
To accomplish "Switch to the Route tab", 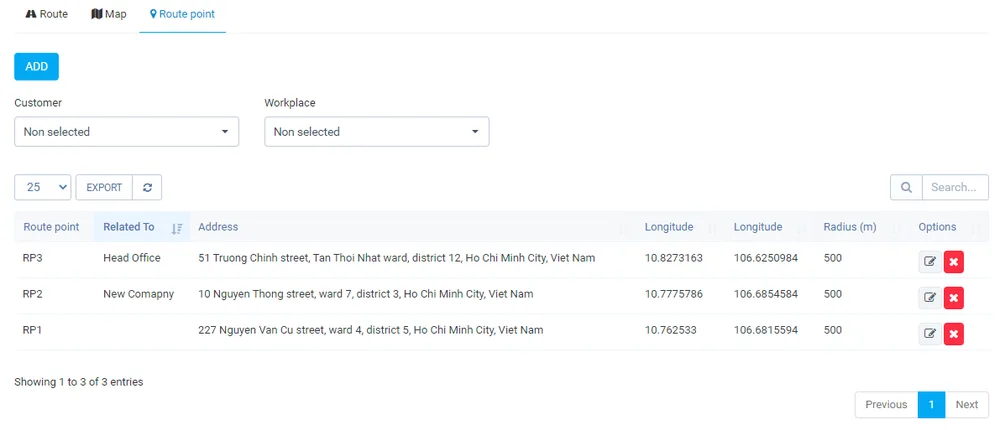I will pos(47,14).
